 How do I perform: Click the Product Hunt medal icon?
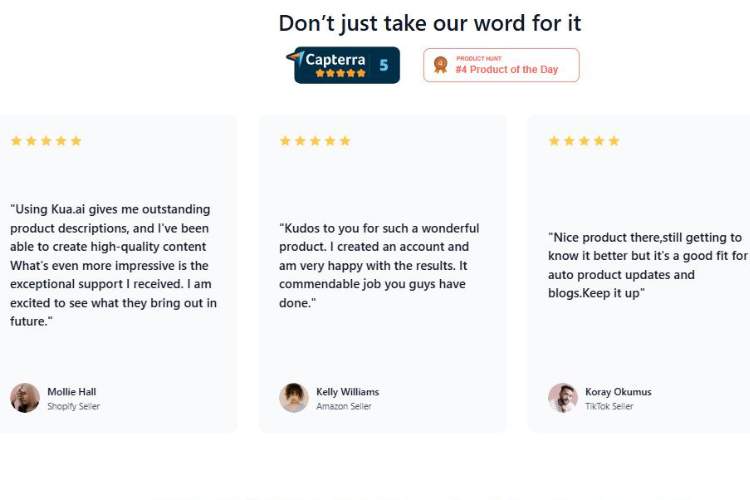(440, 65)
